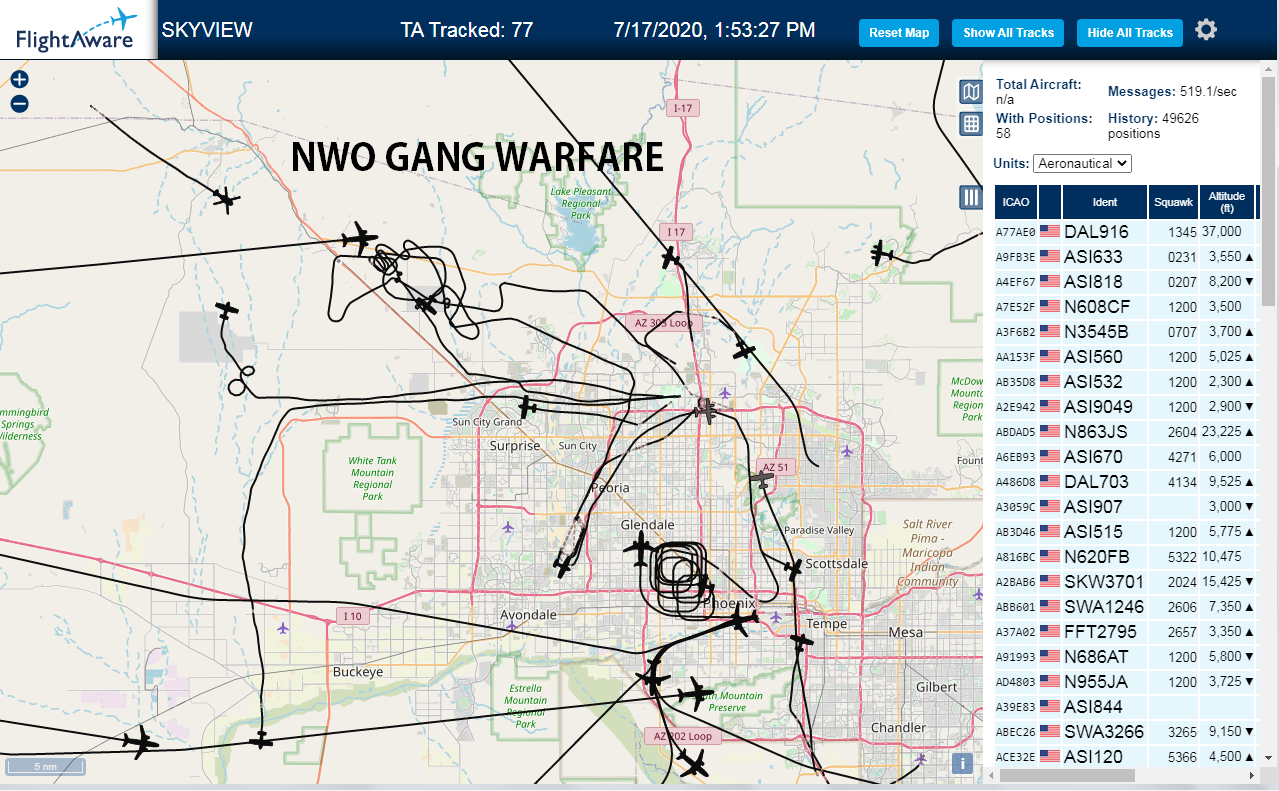
Task: Click the zoom in plus button
Action: [20, 80]
